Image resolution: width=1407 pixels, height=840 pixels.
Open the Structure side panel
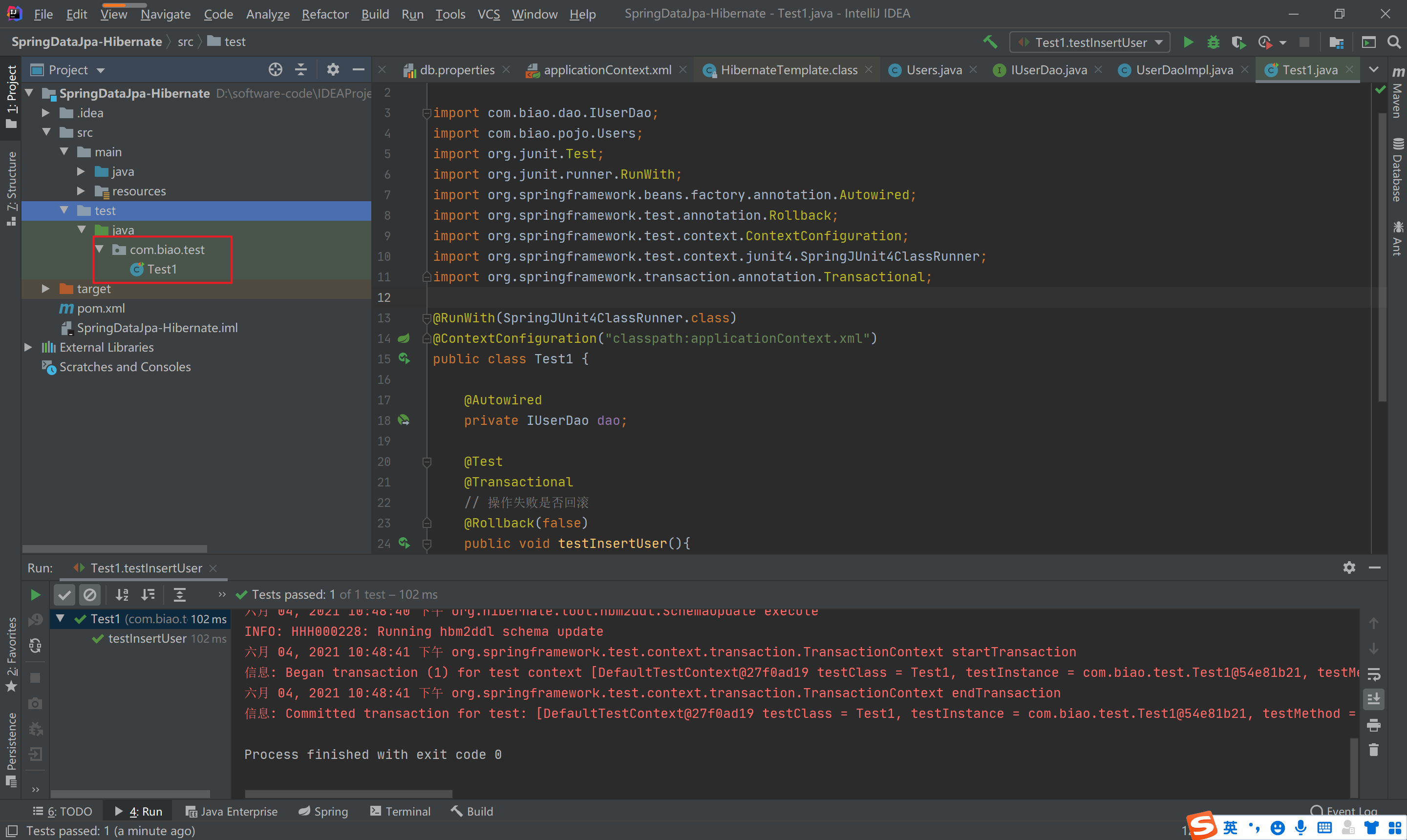[x=11, y=189]
